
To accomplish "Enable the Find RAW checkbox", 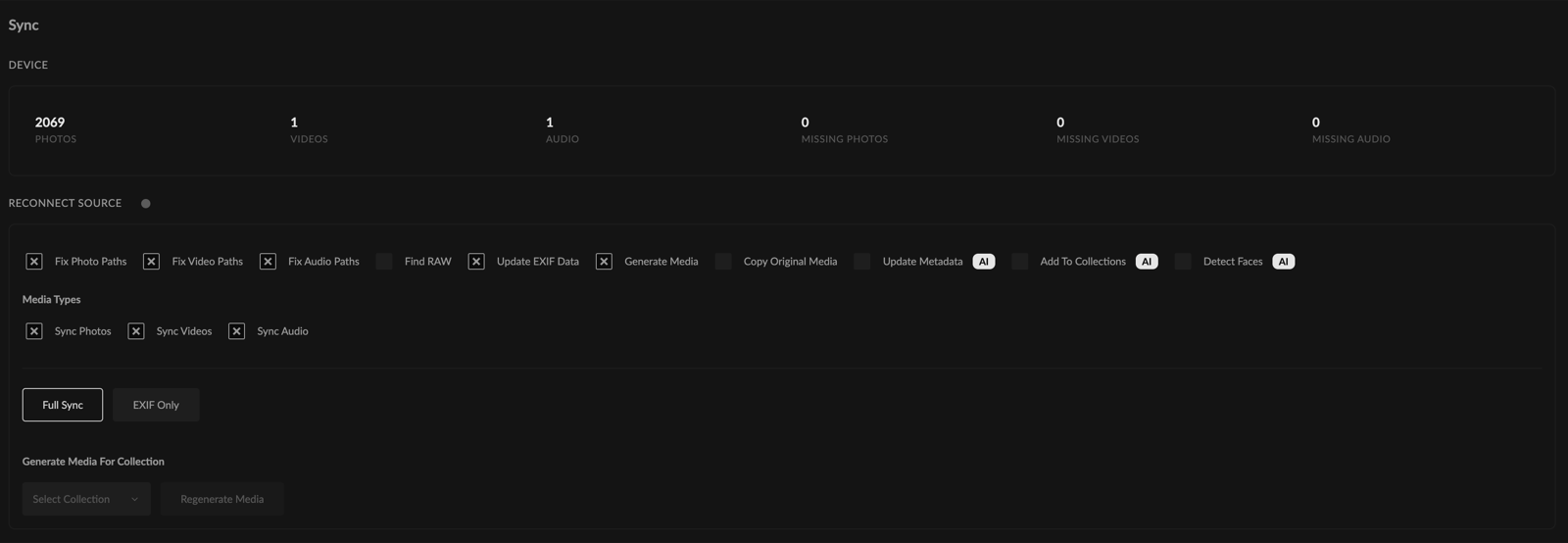I will tap(384, 262).
